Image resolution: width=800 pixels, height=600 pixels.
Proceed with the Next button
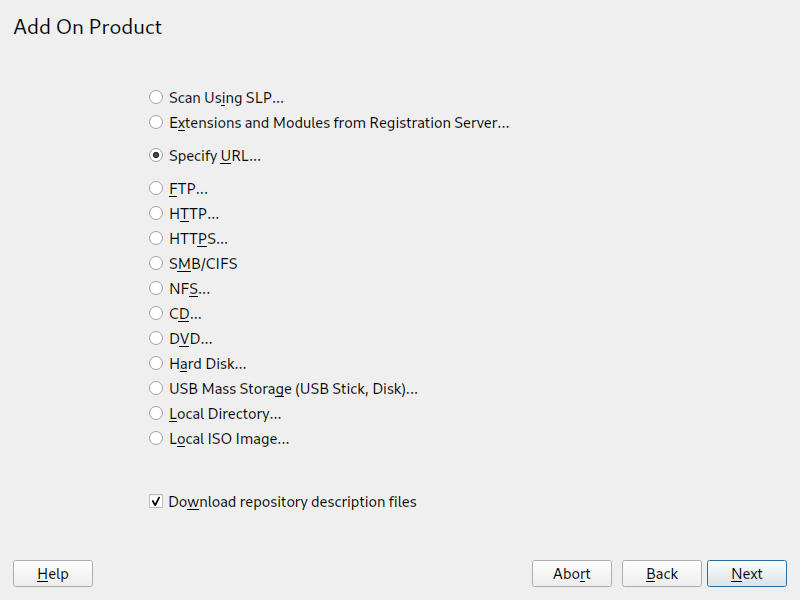tap(746, 574)
